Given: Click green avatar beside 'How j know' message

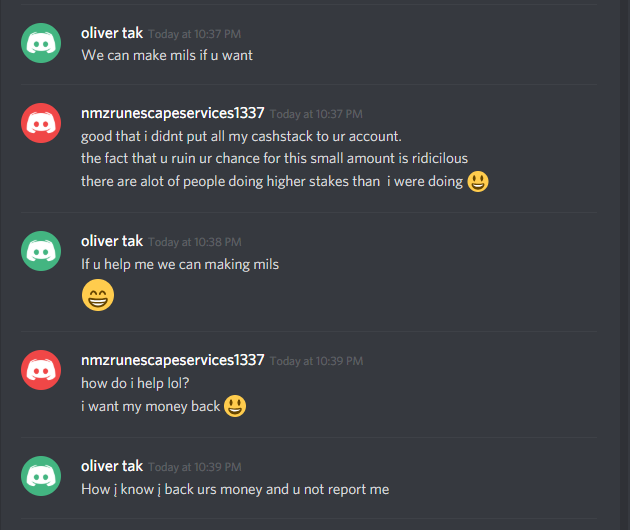Looking at the screenshot, I should tap(41, 476).
